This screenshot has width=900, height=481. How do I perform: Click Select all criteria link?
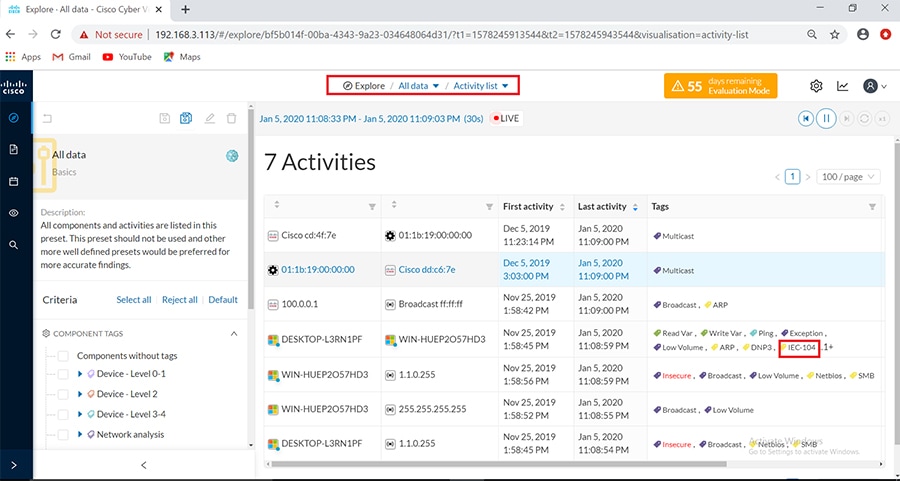[x=134, y=300]
